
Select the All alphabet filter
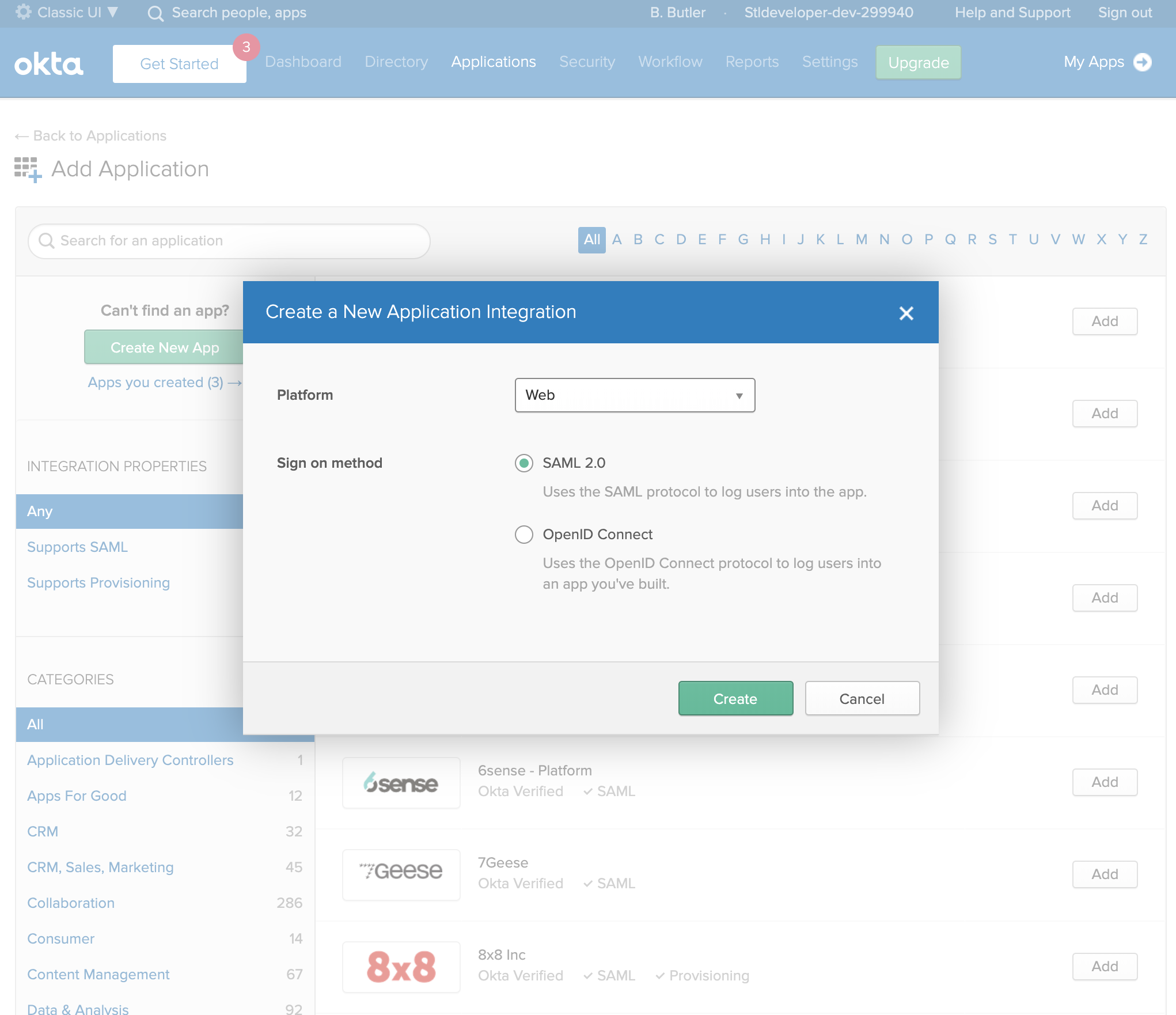(x=592, y=240)
